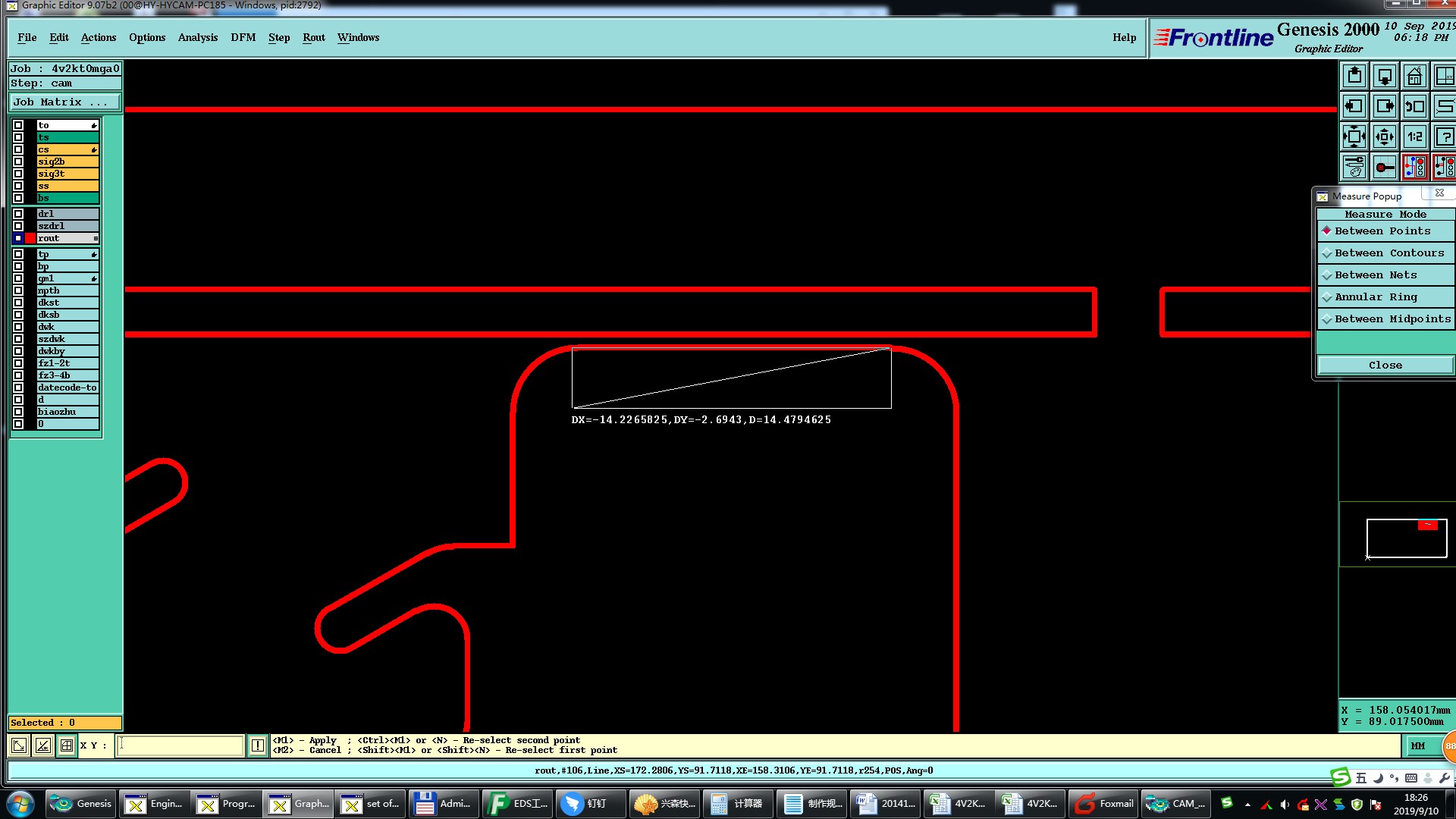1456x819 pixels.
Task: Toggle the drl layer checkbox
Action: tap(18, 214)
